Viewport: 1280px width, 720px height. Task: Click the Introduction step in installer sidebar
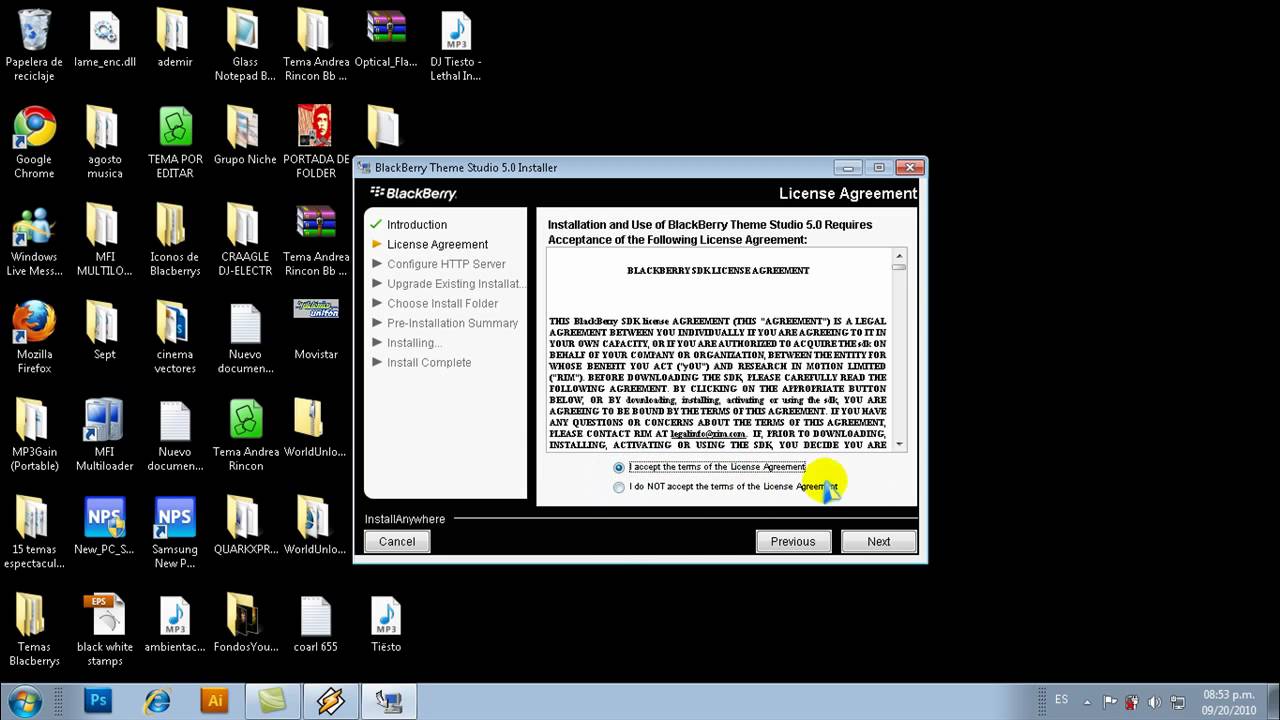click(x=417, y=225)
